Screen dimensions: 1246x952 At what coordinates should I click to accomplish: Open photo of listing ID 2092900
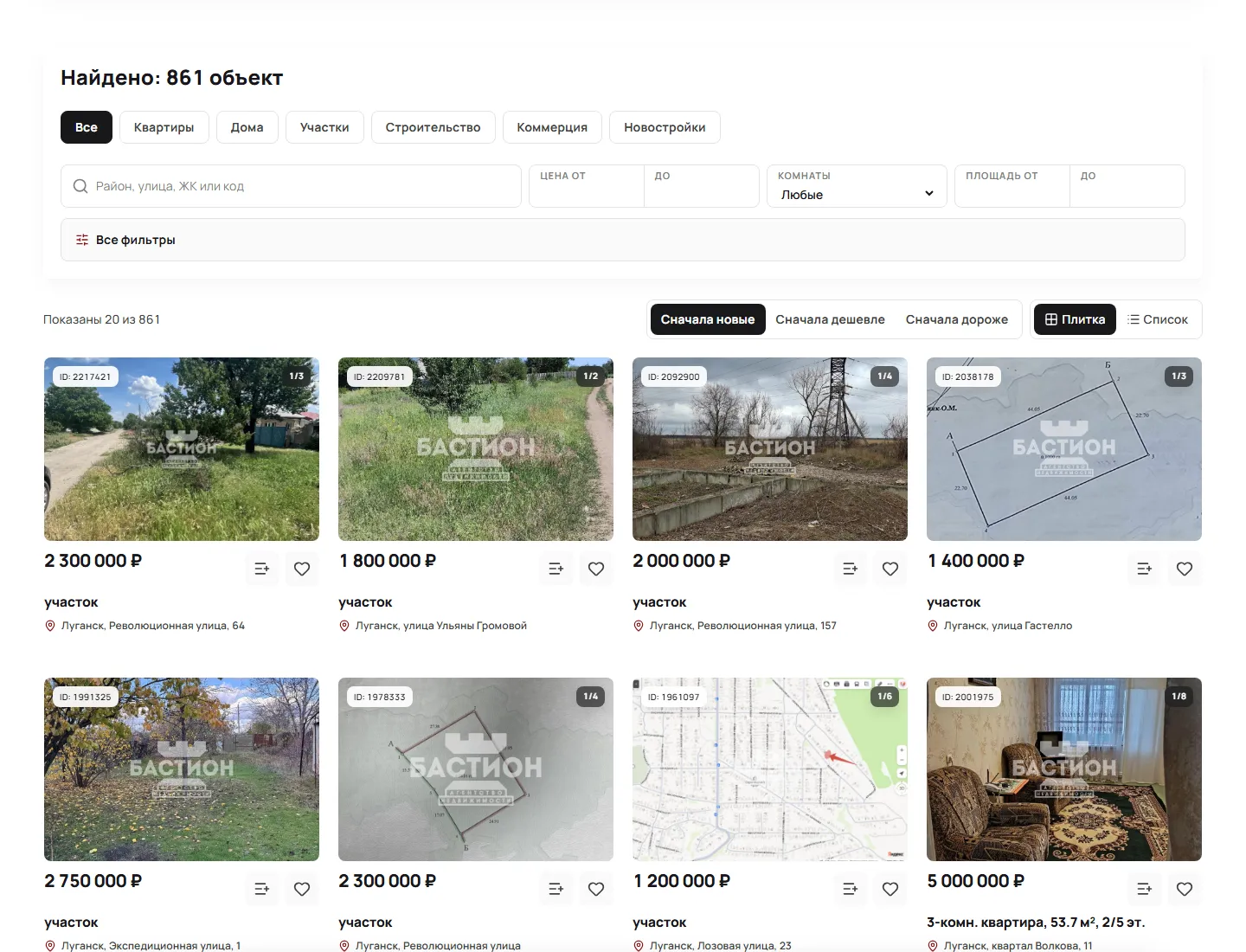click(770, 449)
